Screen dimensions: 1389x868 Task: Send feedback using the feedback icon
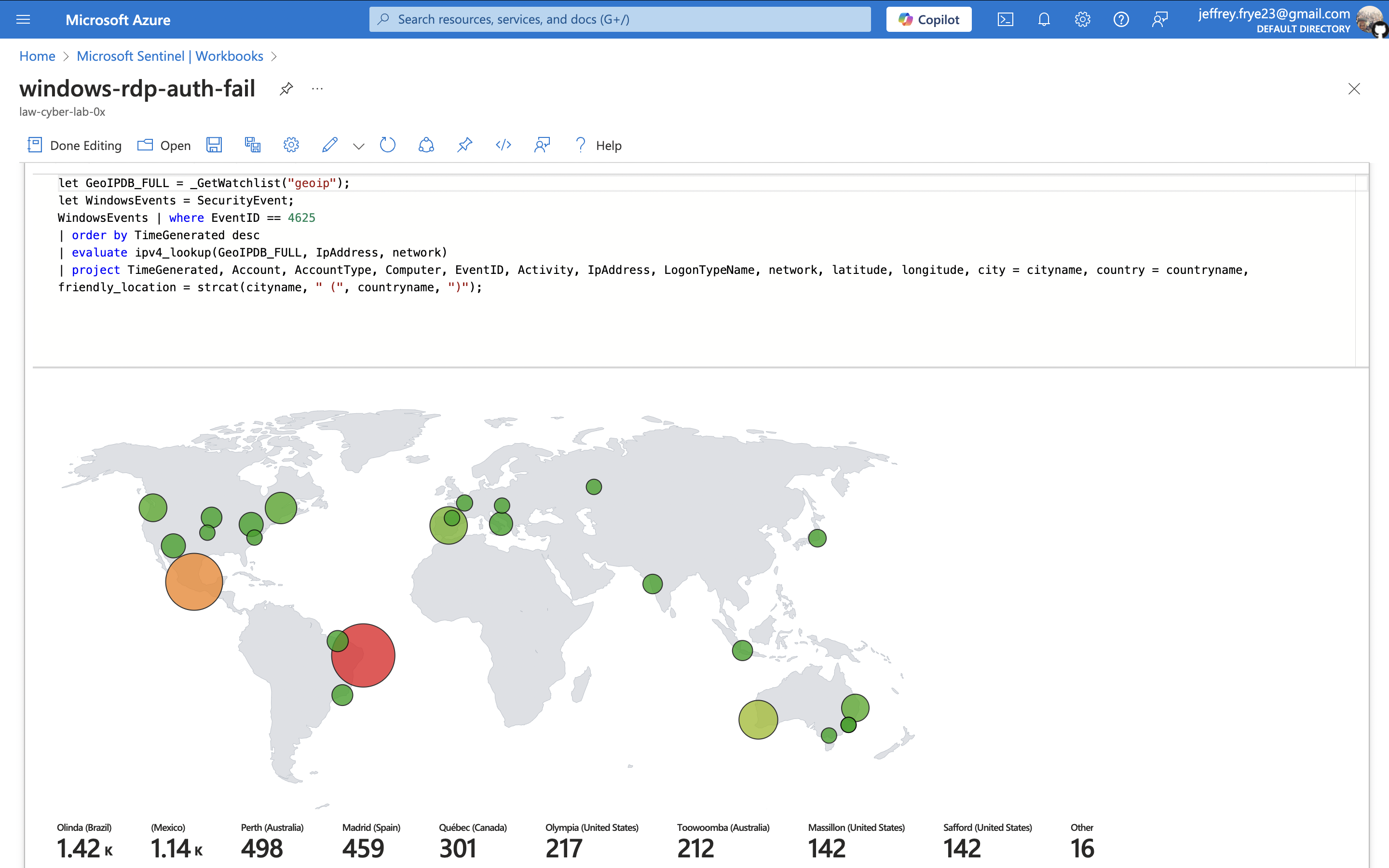pos(1159,19)
